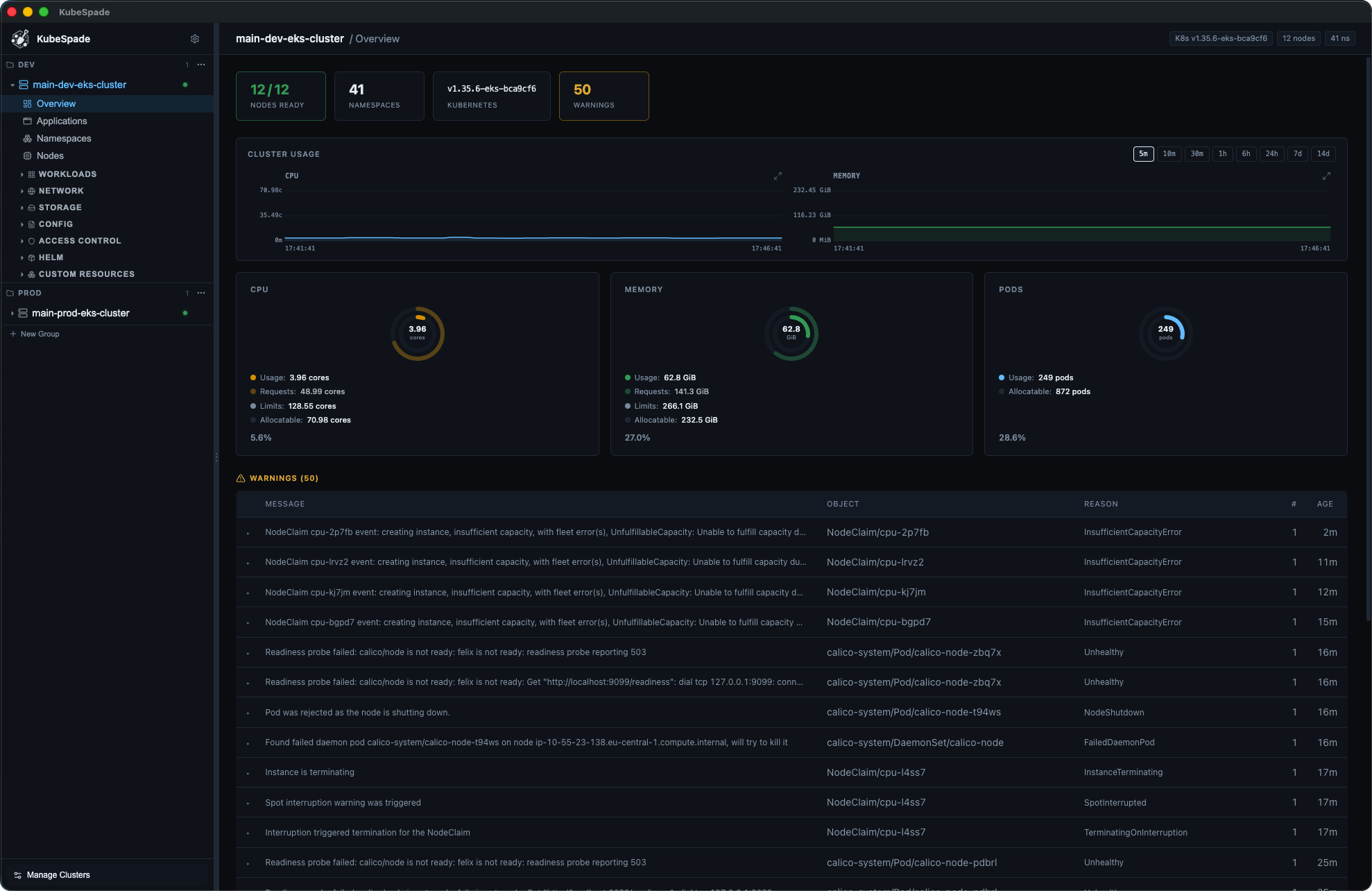The image size is (1372, 891).
Task: Click the Nodes Ready 12/12 card
Action: 281,96
